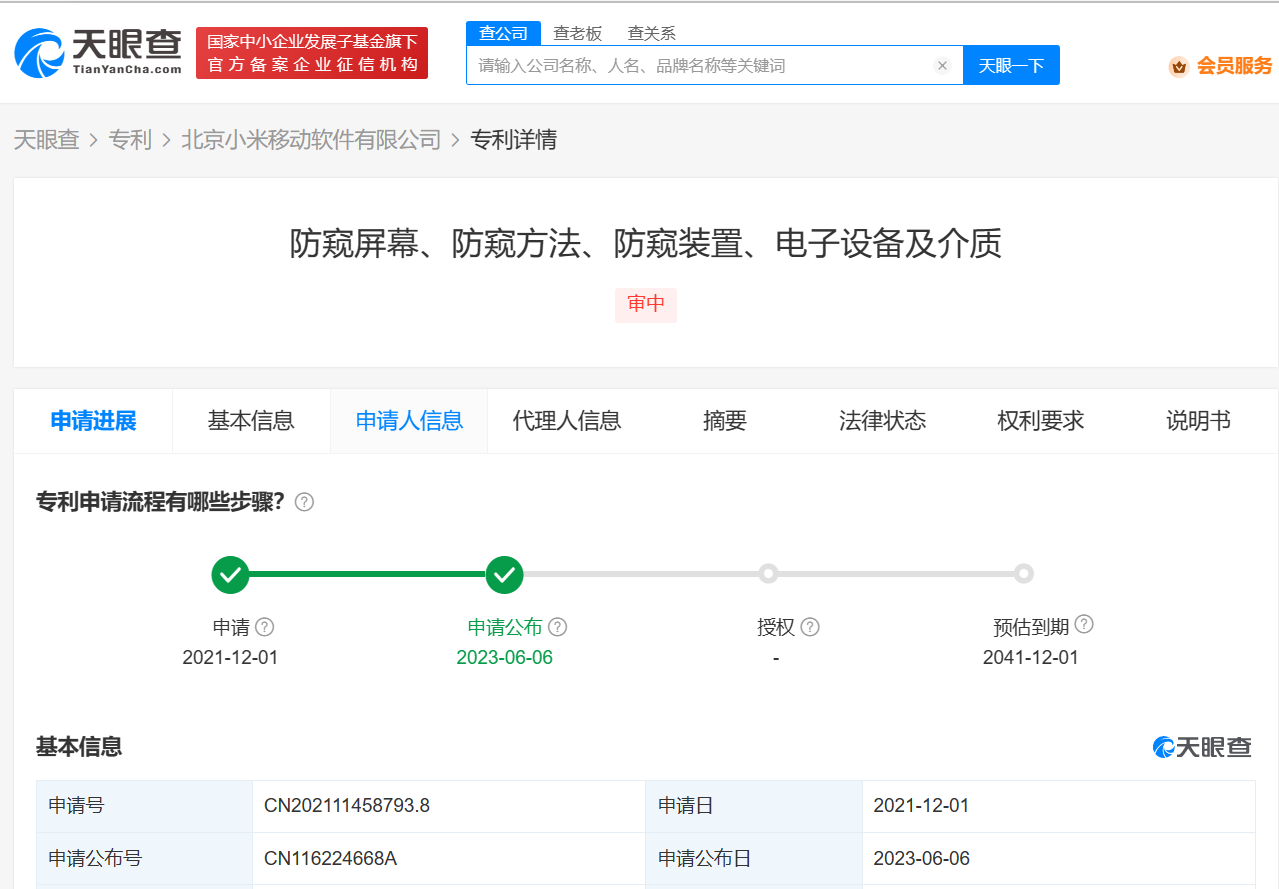Click the VIP member crown icon
Image resolution: width=1279 pixels, height=889 pixels.
[x=1179, y=67]
